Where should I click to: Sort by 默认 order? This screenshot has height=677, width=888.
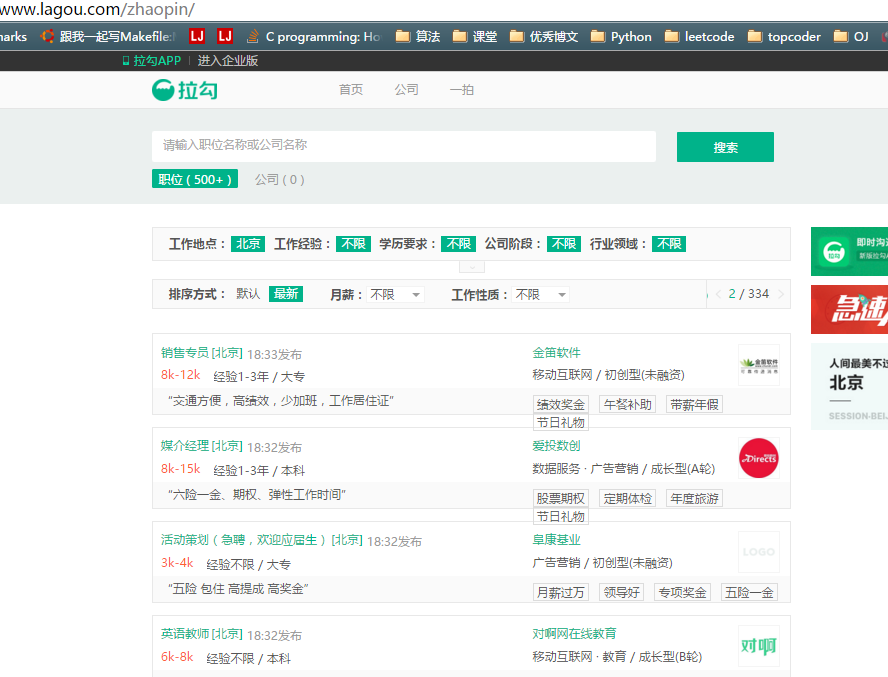[x=248, y=293]
